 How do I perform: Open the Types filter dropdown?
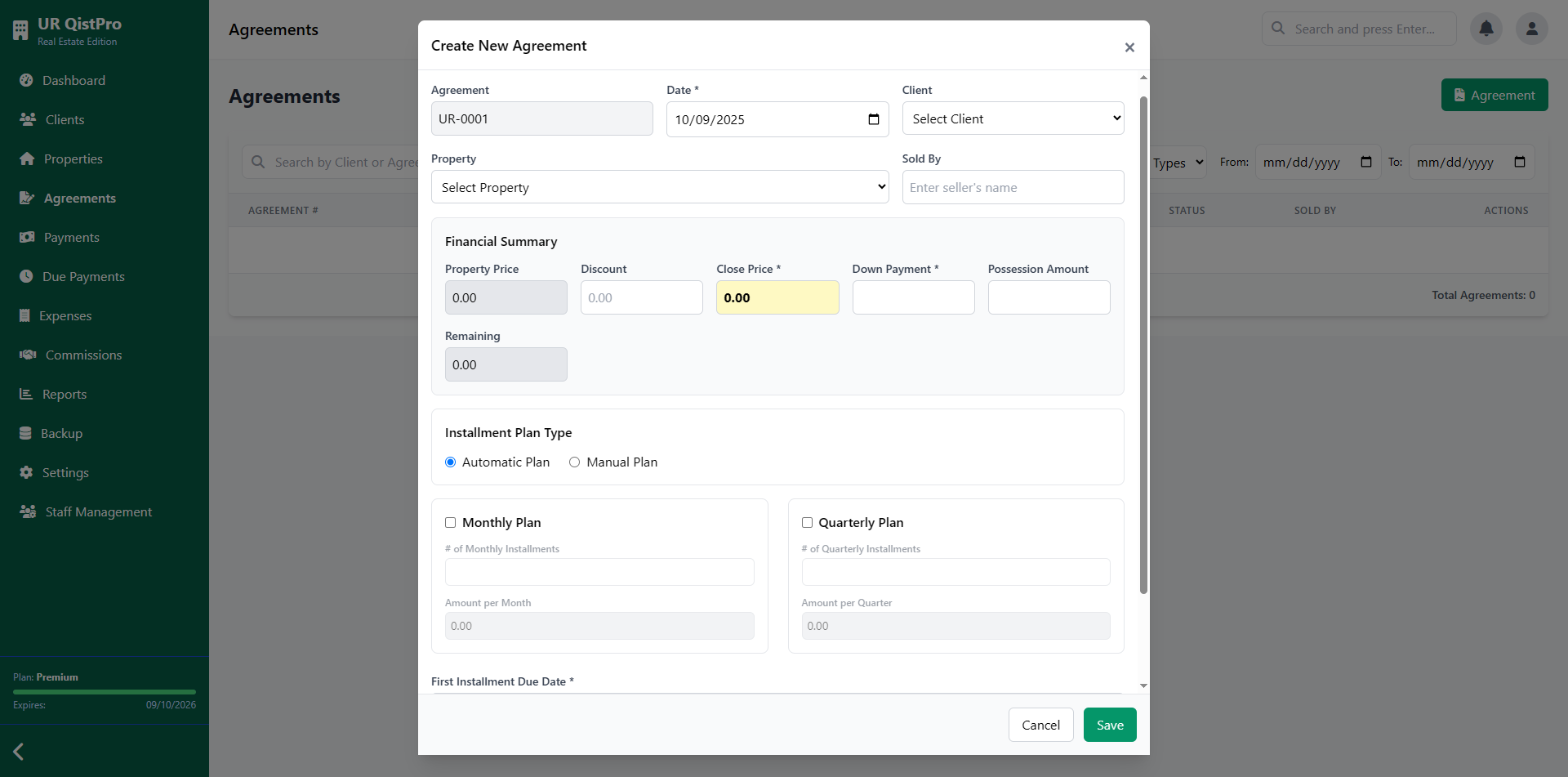point(1178,163)
